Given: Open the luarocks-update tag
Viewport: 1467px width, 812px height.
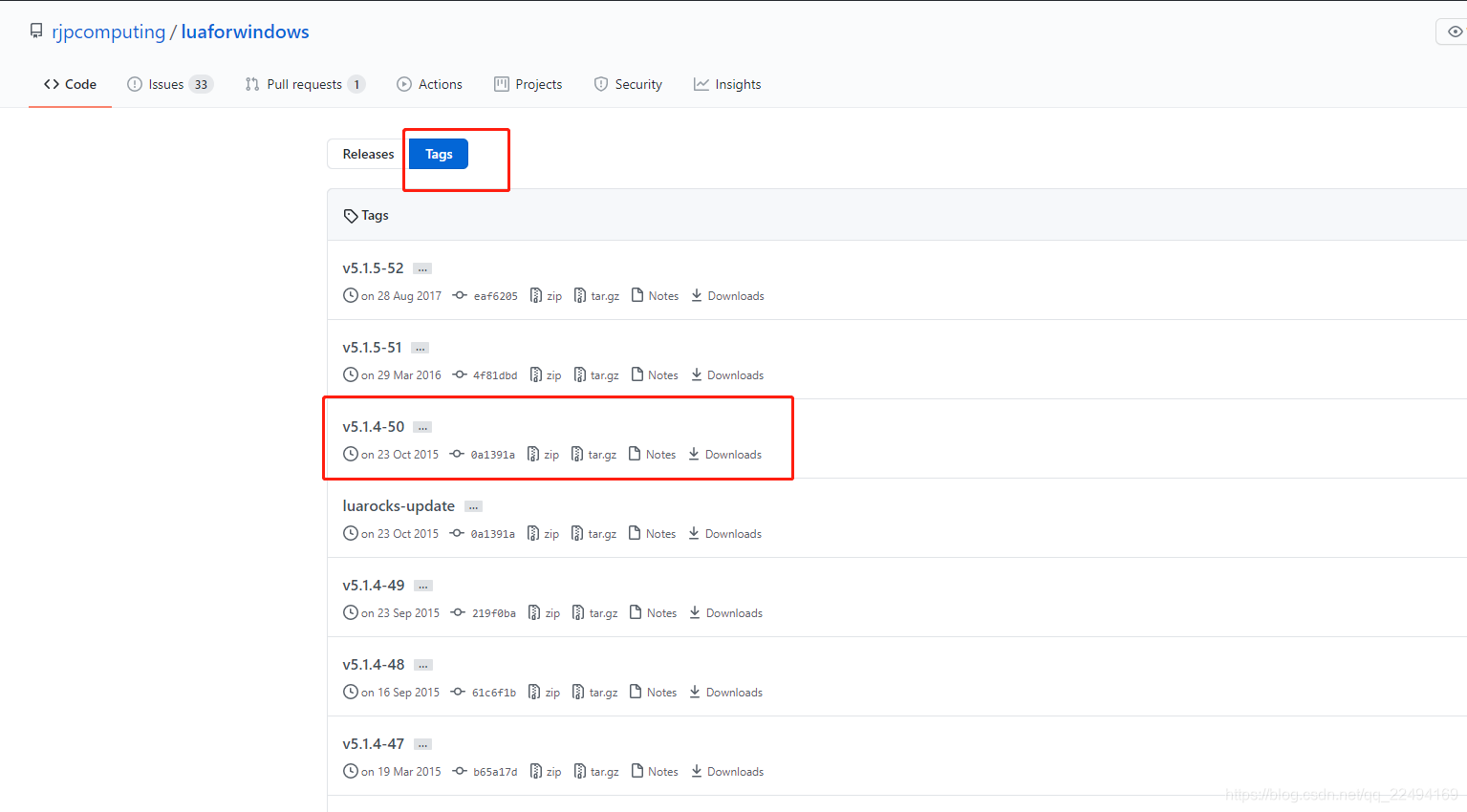Looking at the screenshot, I should pos(399,506).
